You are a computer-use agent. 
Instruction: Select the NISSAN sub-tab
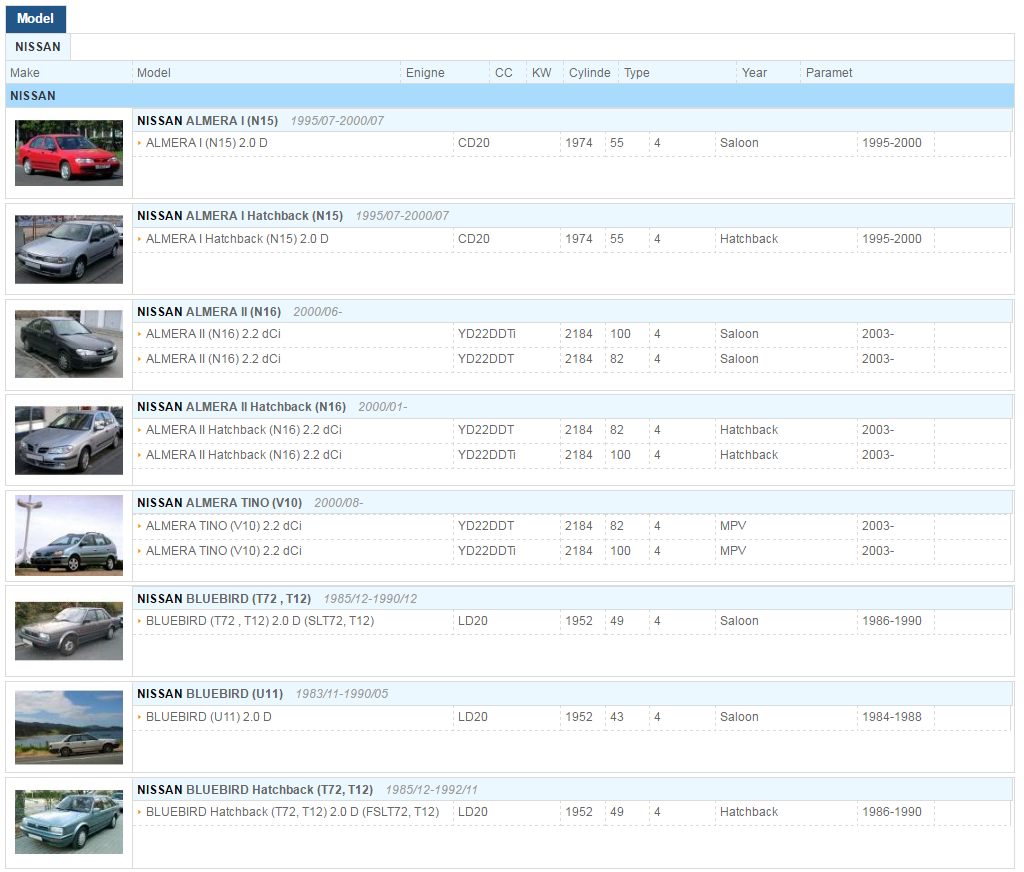[x=38, y=47]
